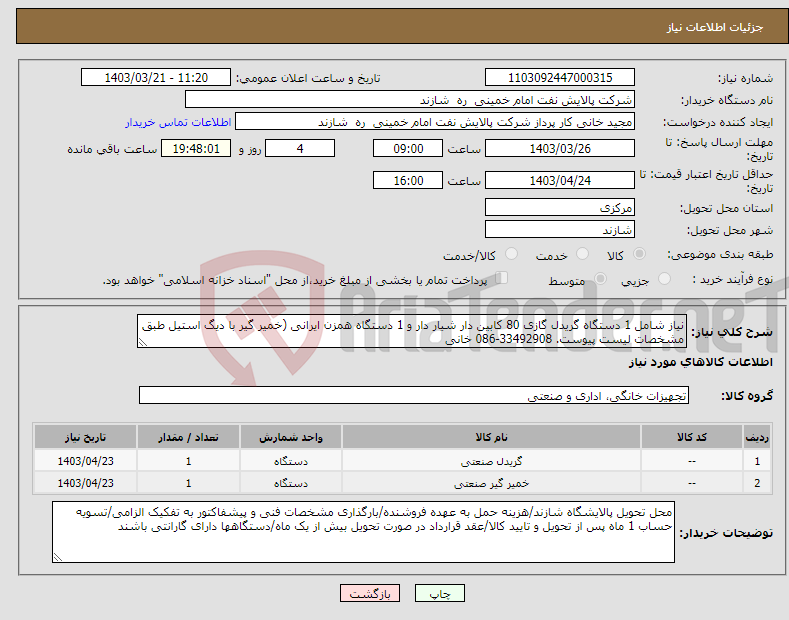Click the گروه کالا field

pos(414,396)
